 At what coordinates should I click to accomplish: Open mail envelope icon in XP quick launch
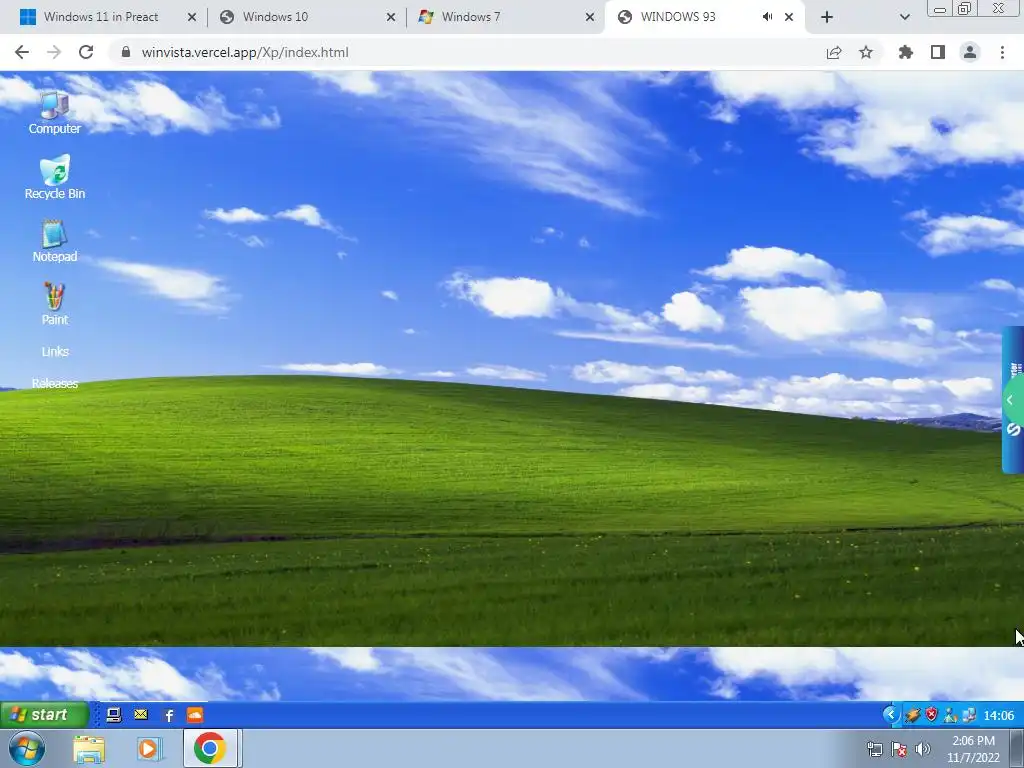point(140,714)
